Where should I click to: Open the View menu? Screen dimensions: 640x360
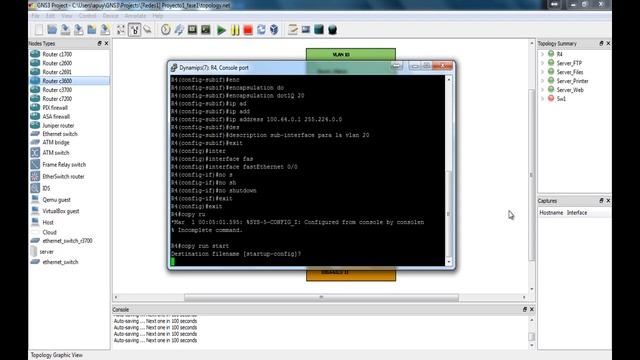67,16
